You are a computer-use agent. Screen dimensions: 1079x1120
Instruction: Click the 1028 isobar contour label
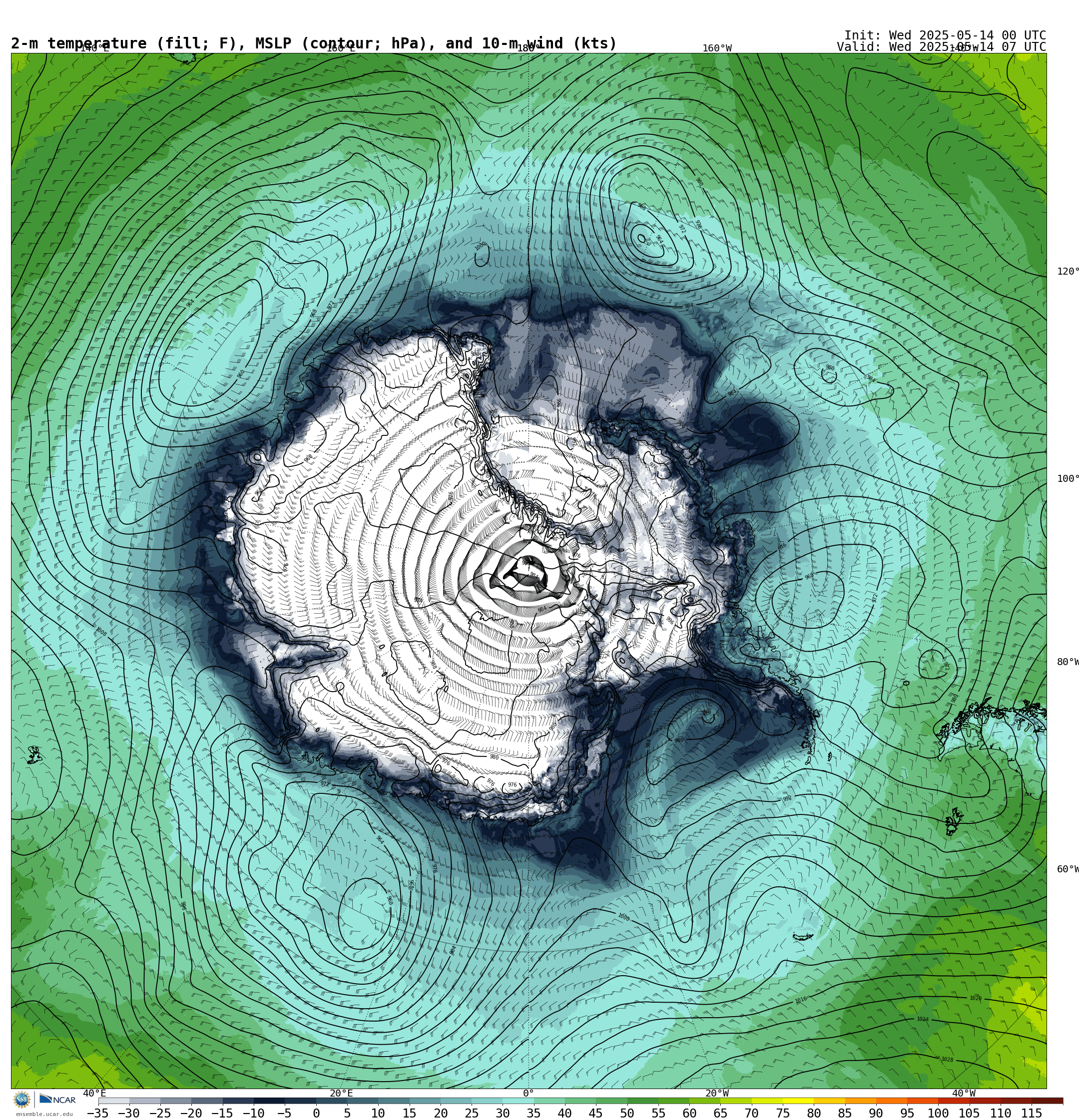[x=947, y=1060]
